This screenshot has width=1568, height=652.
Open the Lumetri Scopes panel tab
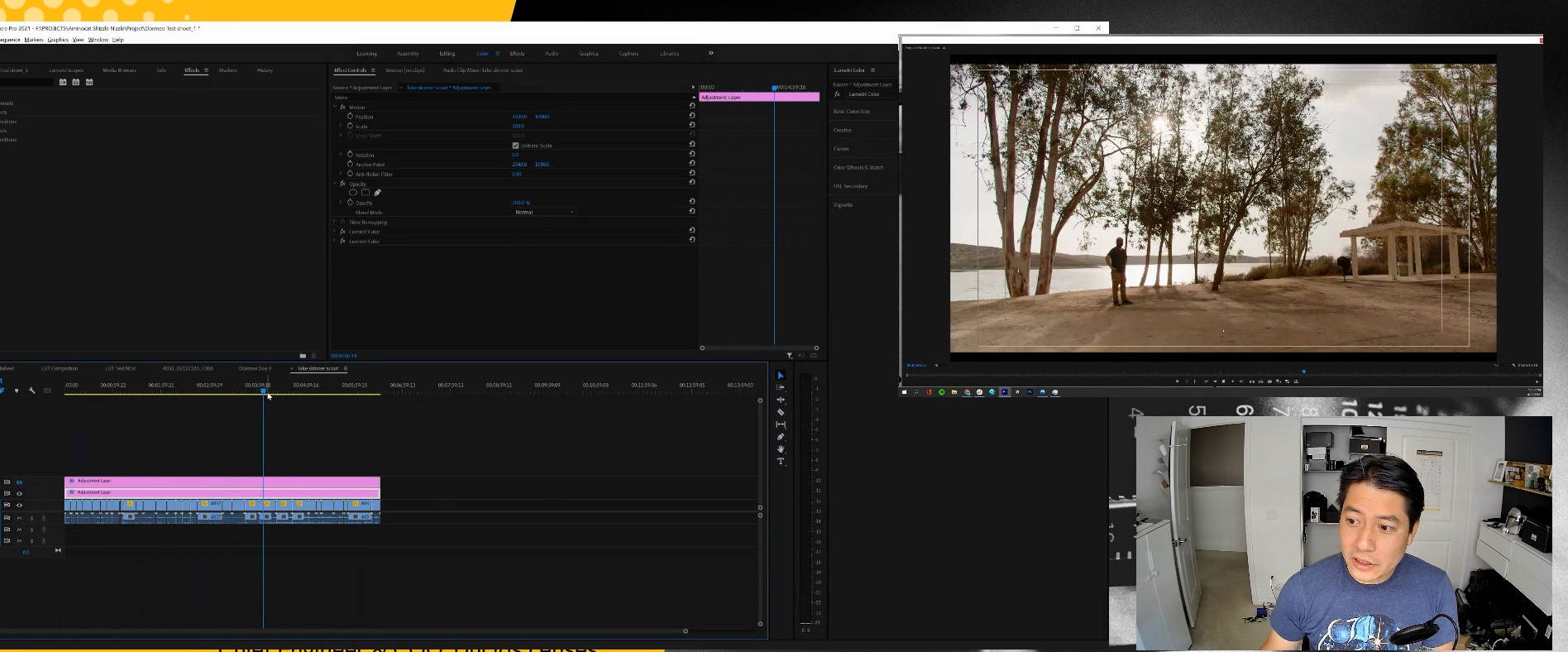point(66,70)
